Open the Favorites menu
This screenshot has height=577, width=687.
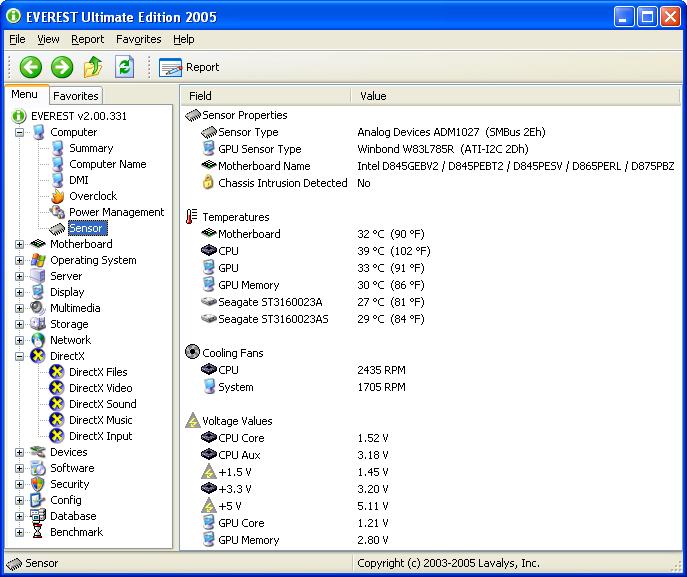(x=138, y=39)
